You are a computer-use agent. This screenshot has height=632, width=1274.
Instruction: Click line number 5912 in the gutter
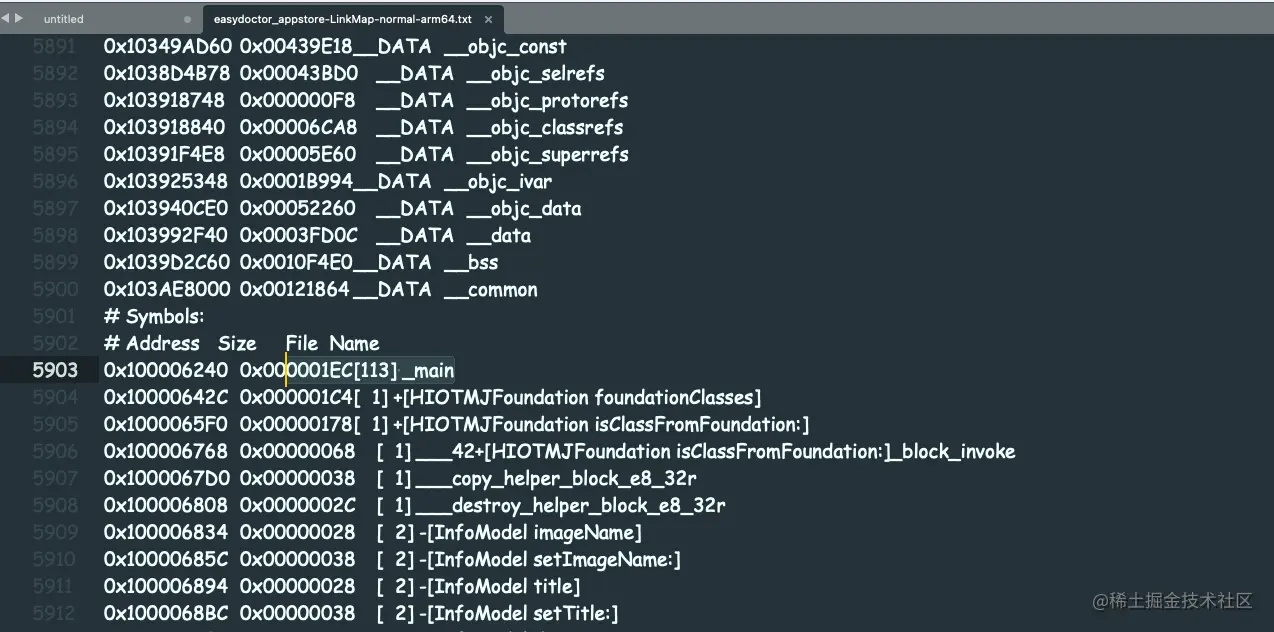pos(55,613)
